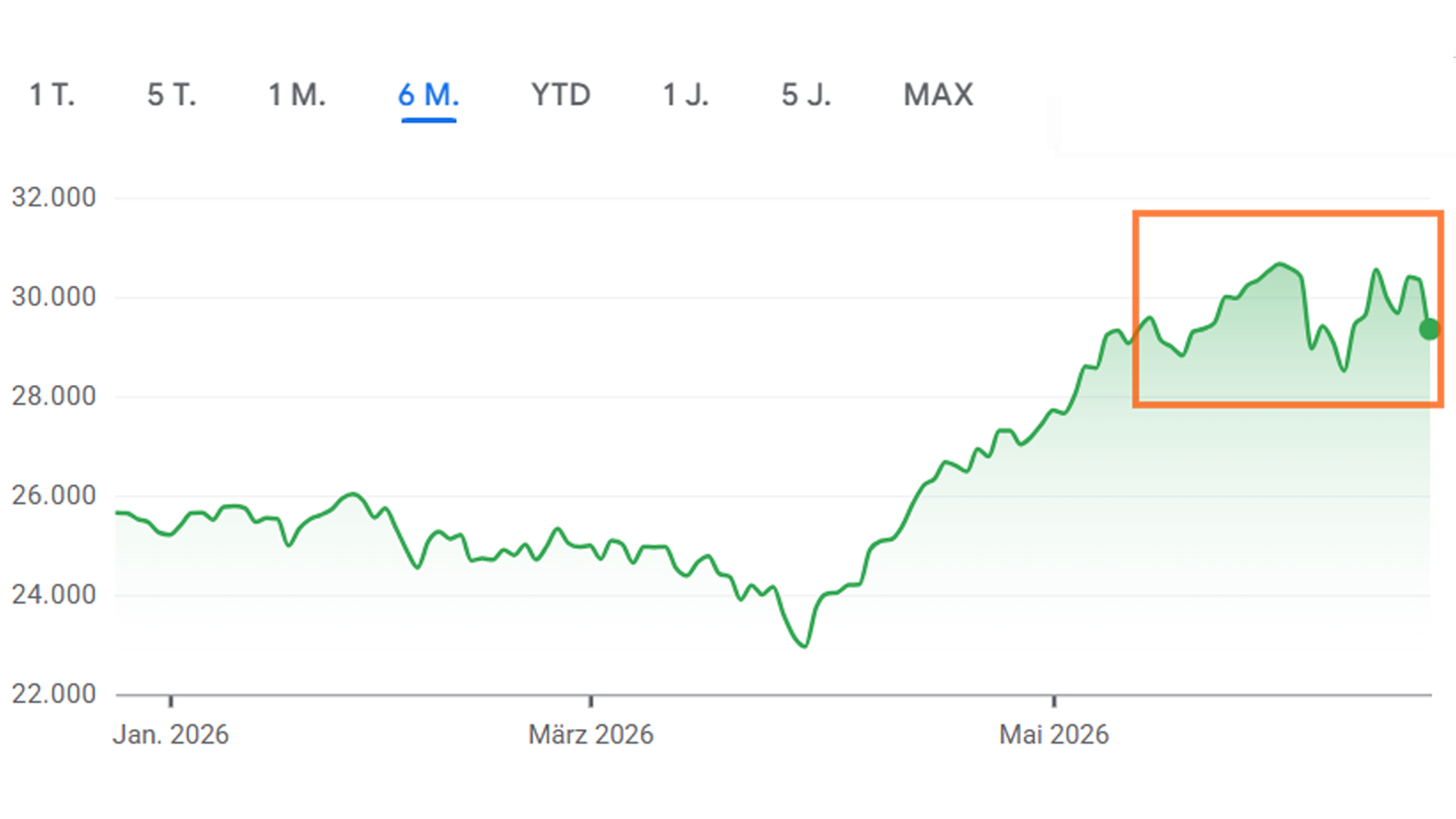Click the März 2026 axis tick mark
This screenshot has width=1456, height=819.
pyautogui.click(x=591, y=701)
